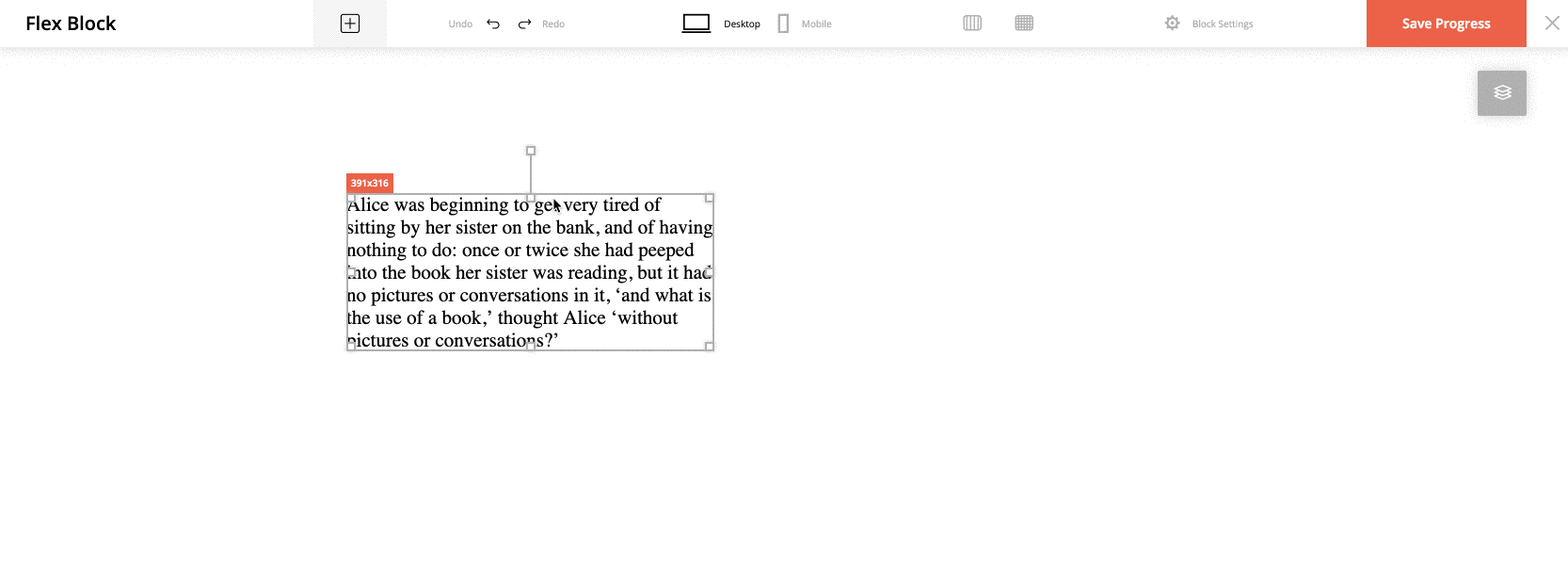This screenshot has width=1568, height=583.
Task: Open the layers panel button
Action: tap(1502, 93)
